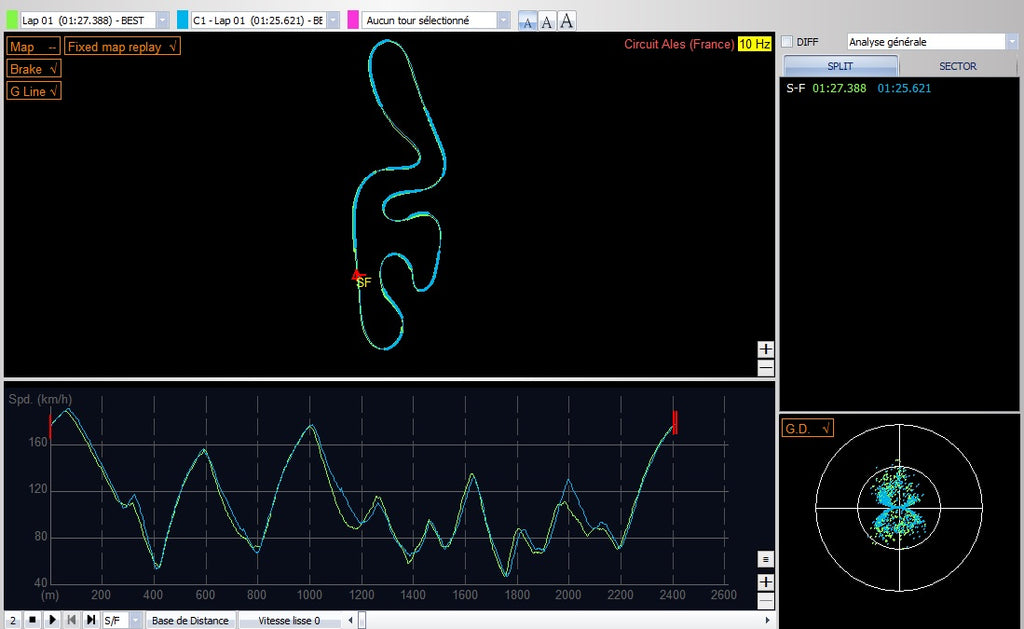Switch to the SPLIT tab
Image resolution: width=1024 pixels, height=629 pixels.
(839, 66)
